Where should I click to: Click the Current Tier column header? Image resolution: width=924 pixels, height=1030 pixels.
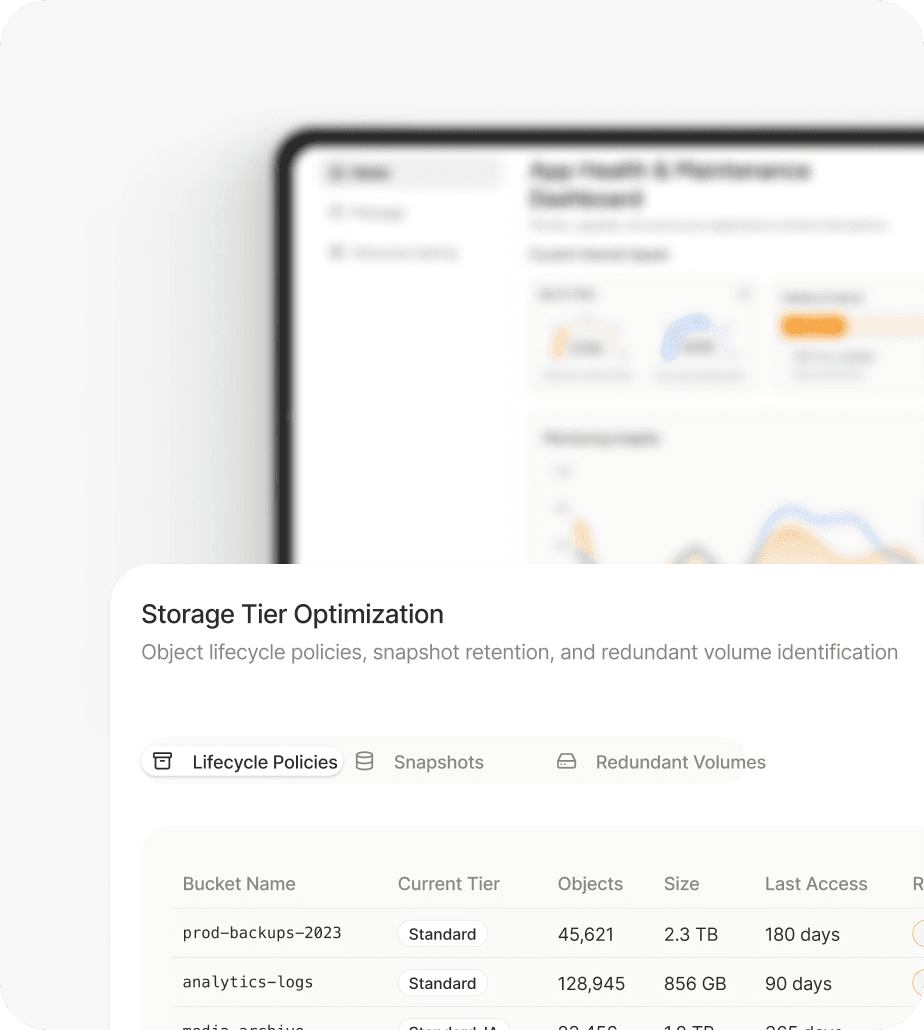[x=449, y=884]
